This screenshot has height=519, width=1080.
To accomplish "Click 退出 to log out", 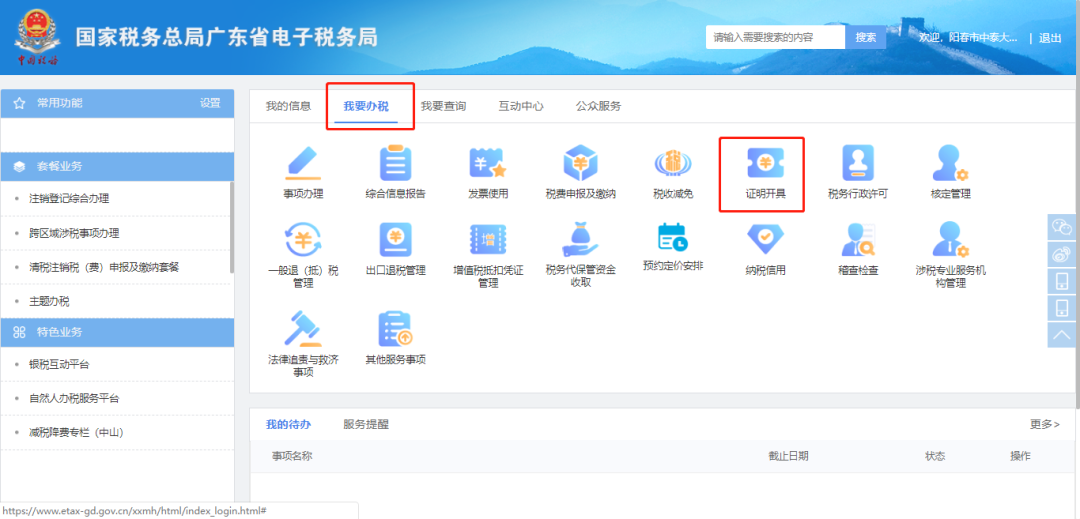I will [x=1050, y=38].
